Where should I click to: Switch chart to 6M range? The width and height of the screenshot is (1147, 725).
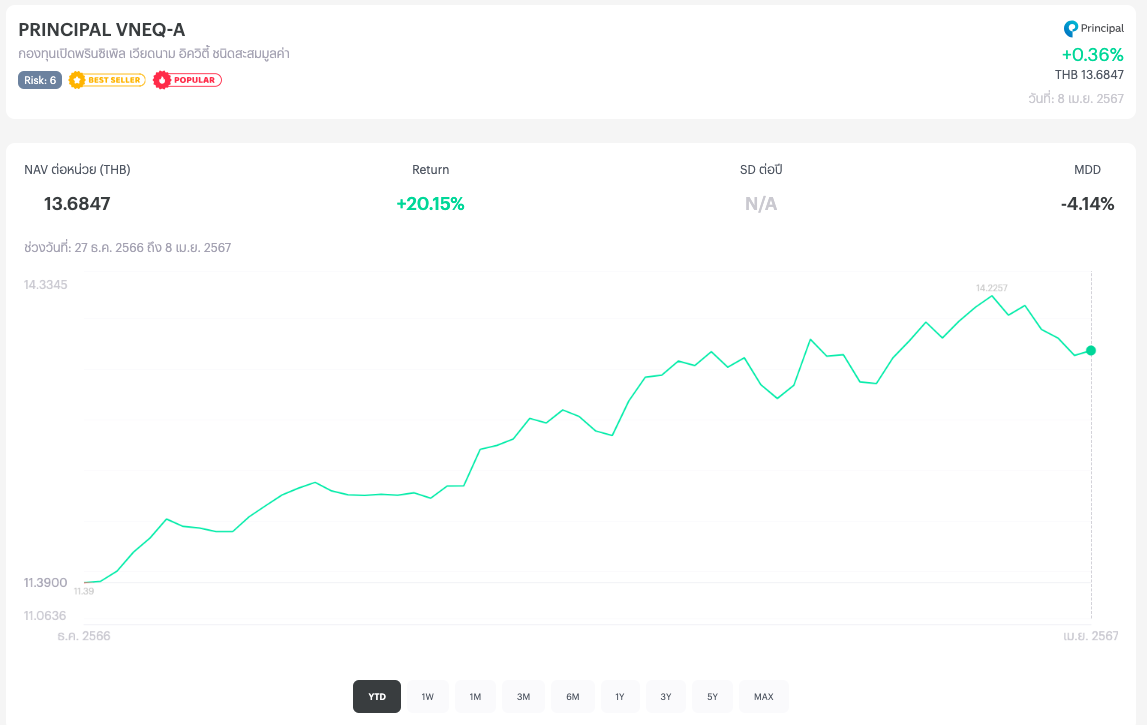[573, 696]
